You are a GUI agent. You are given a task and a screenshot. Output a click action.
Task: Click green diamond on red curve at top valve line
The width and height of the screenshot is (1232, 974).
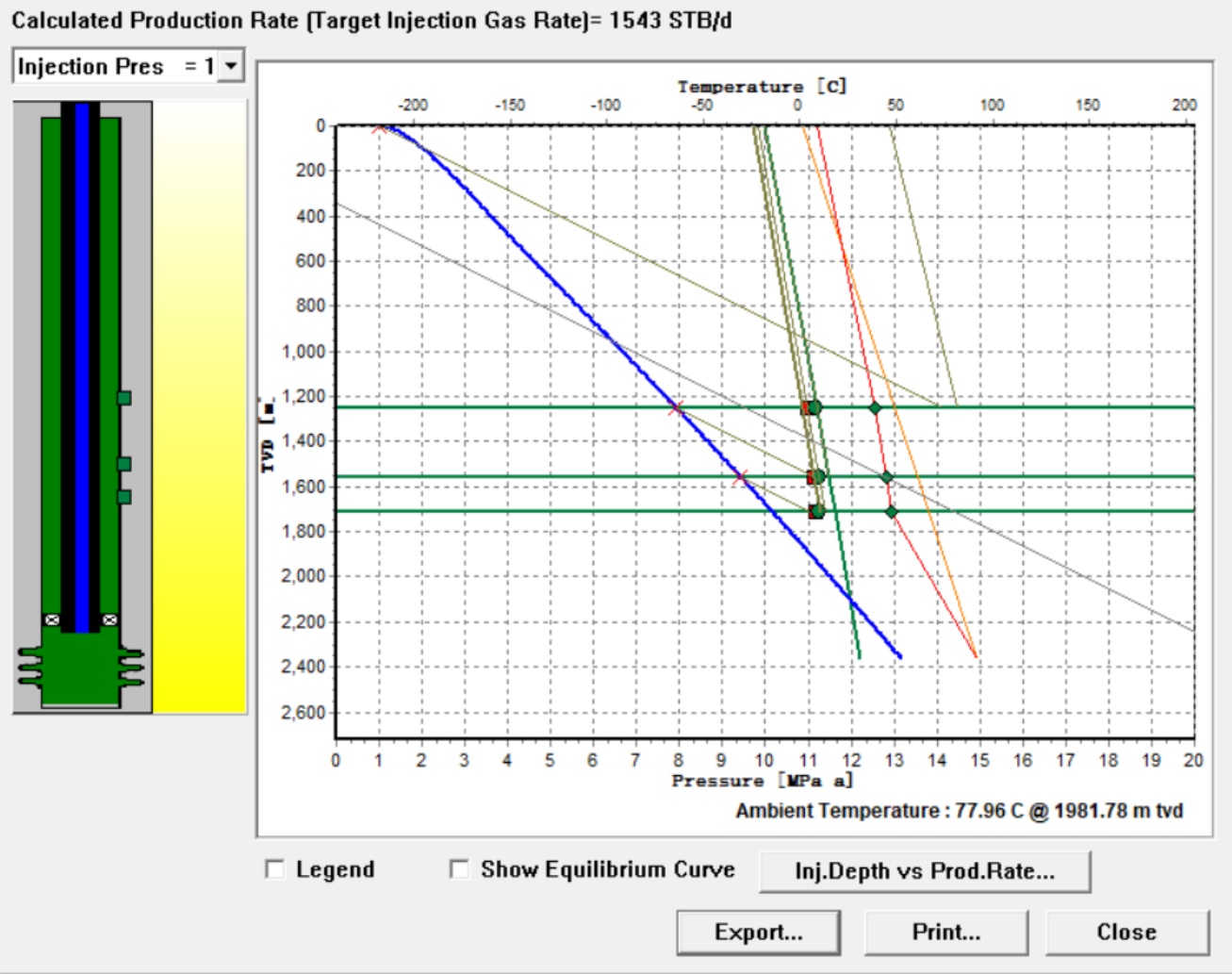pos(875,407)
